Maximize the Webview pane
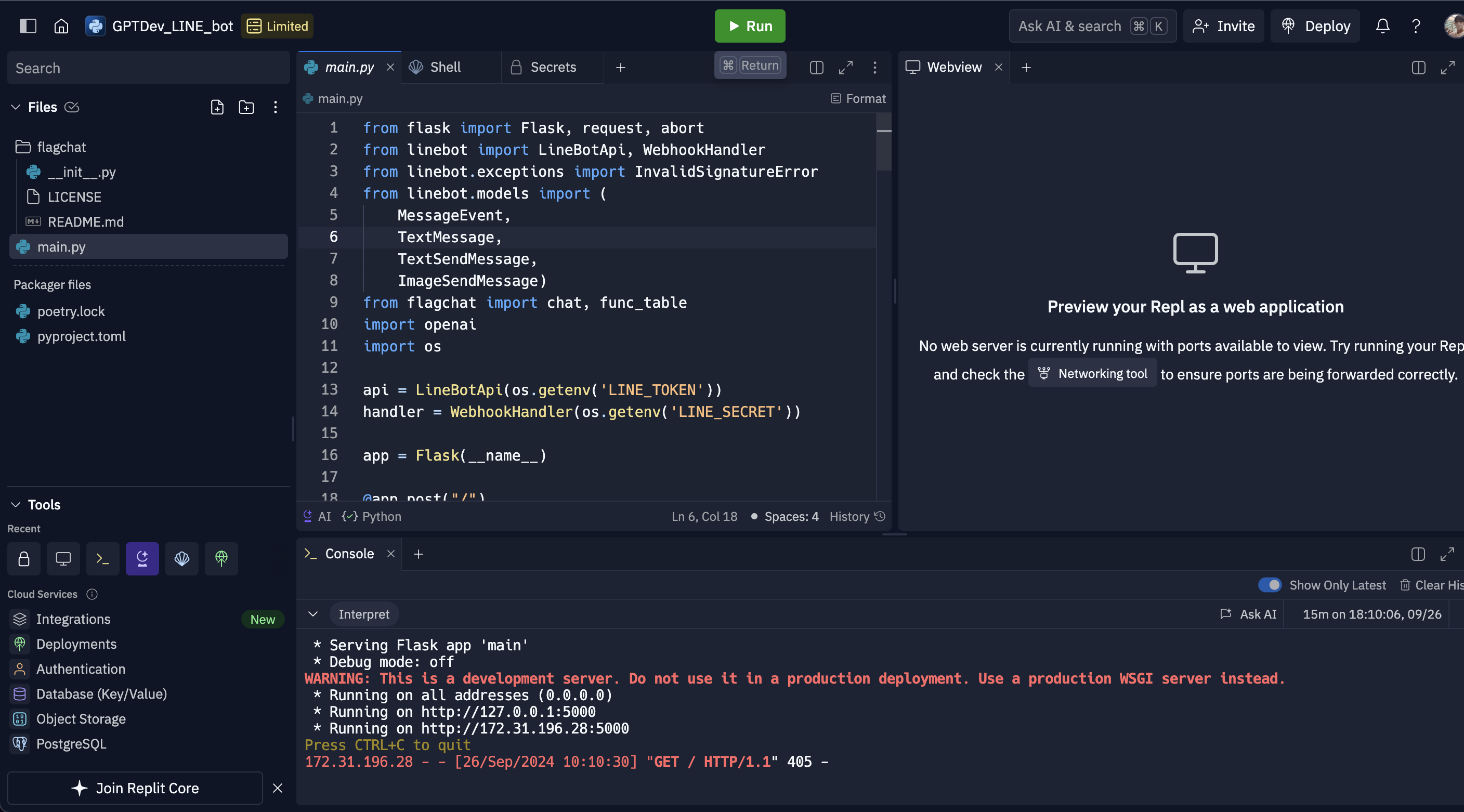Viewport: 1464px width, 812px height. point(1447,67)
